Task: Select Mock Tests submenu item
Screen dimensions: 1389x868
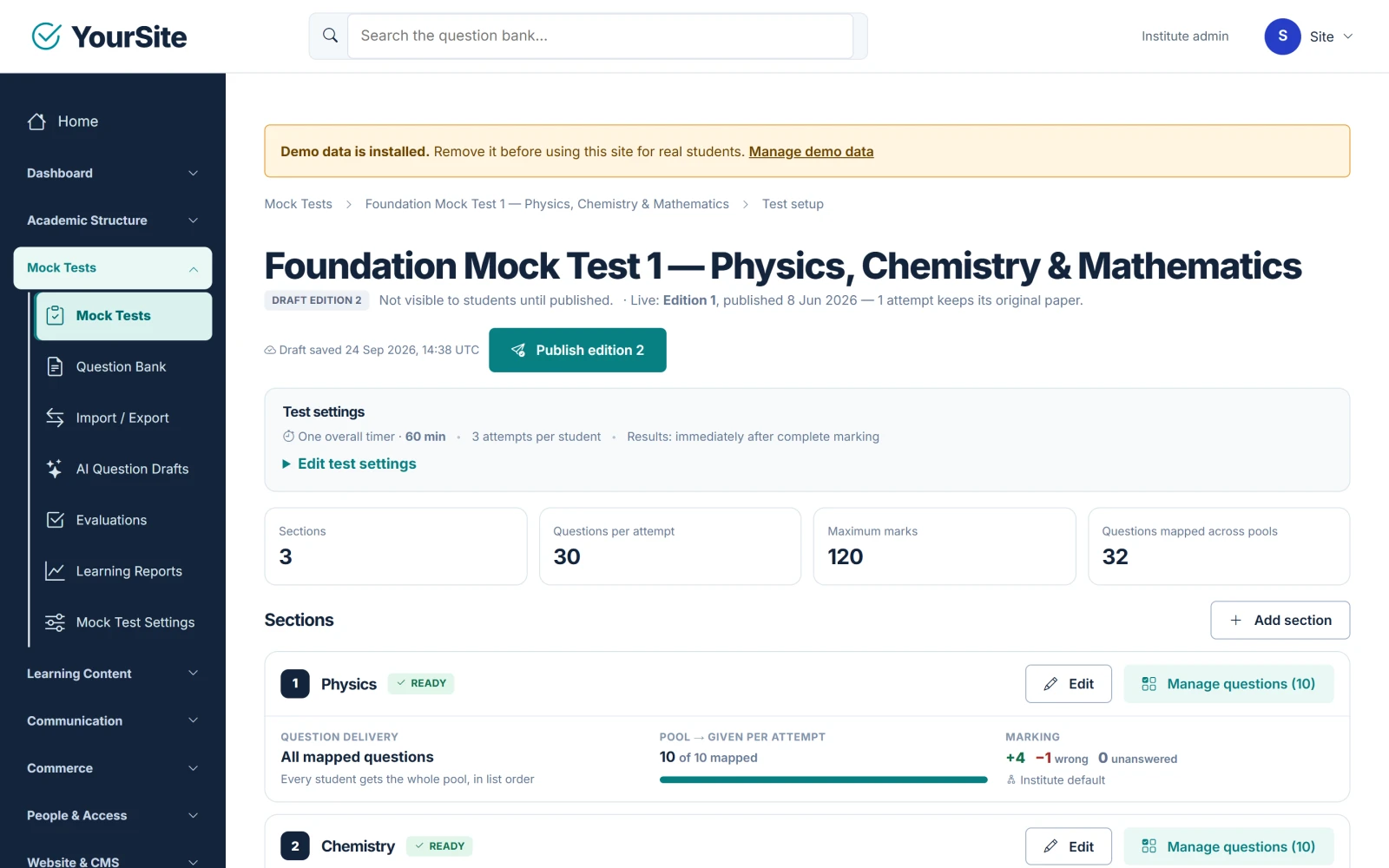Action: click(123, 316)
